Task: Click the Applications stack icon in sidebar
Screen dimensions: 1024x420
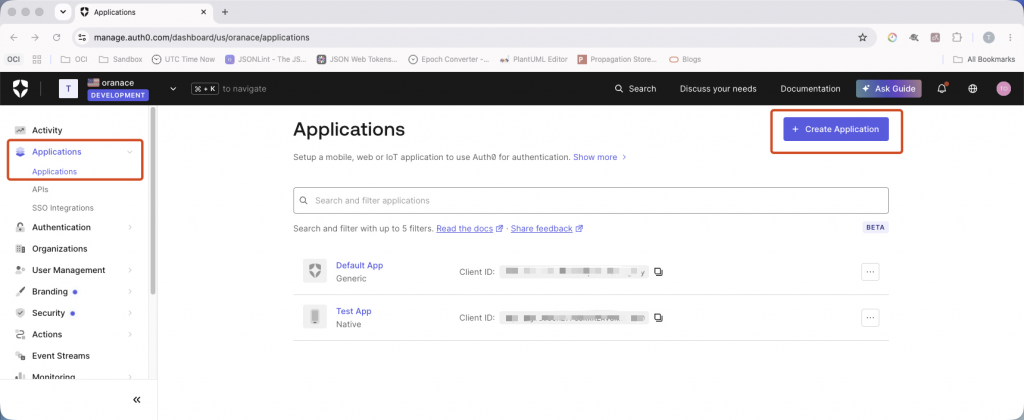Action: point(20,152)
